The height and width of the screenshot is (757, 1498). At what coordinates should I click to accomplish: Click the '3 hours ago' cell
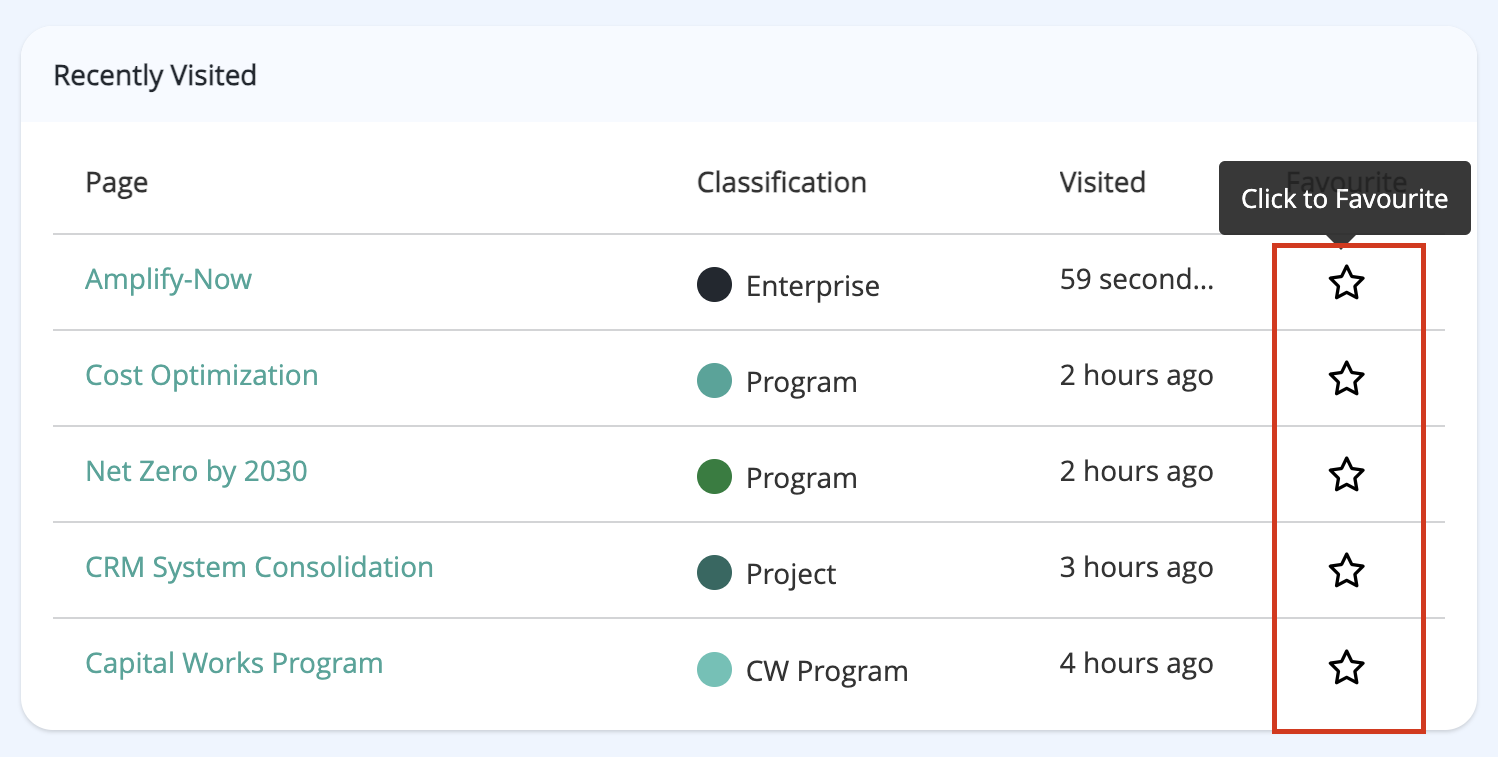[1137, 567]
